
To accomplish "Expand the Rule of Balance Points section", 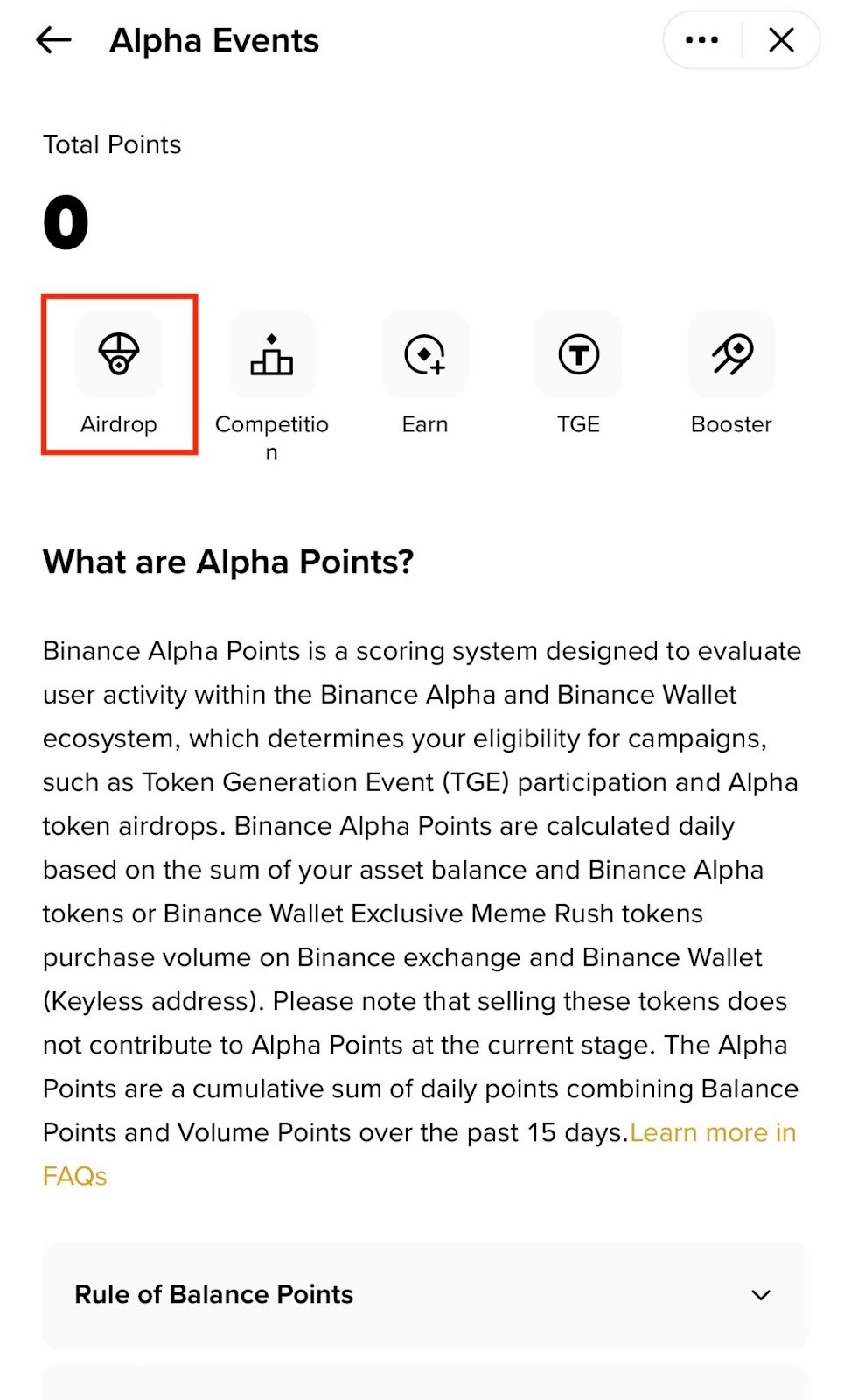I will tap(214, 1294).
